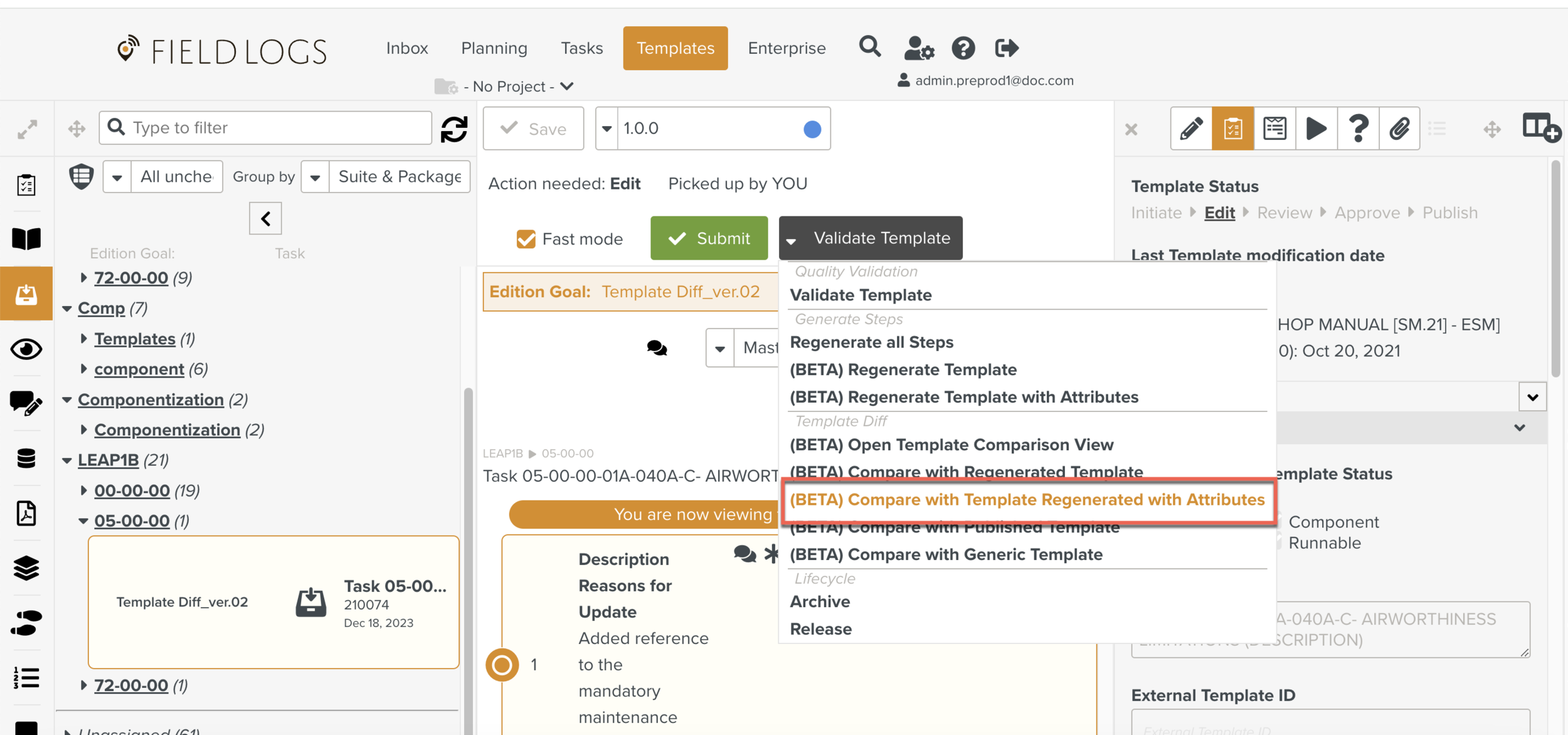Click the paperclip attachments icon
This screenshot has width=1568, height=735.
click(1400, 129)
